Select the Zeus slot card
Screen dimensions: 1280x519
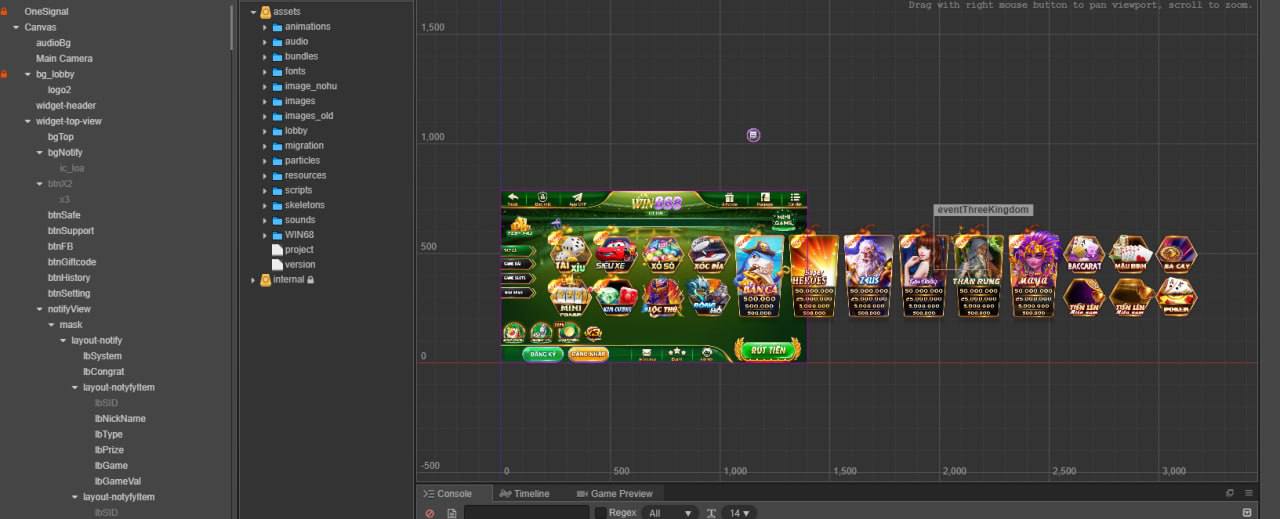tap(868, 275)
